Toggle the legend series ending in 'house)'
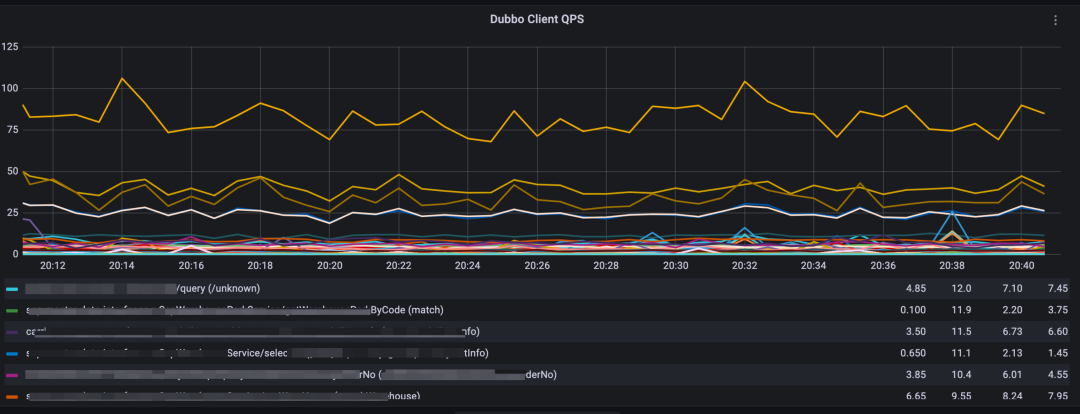 tap(222, 396)
